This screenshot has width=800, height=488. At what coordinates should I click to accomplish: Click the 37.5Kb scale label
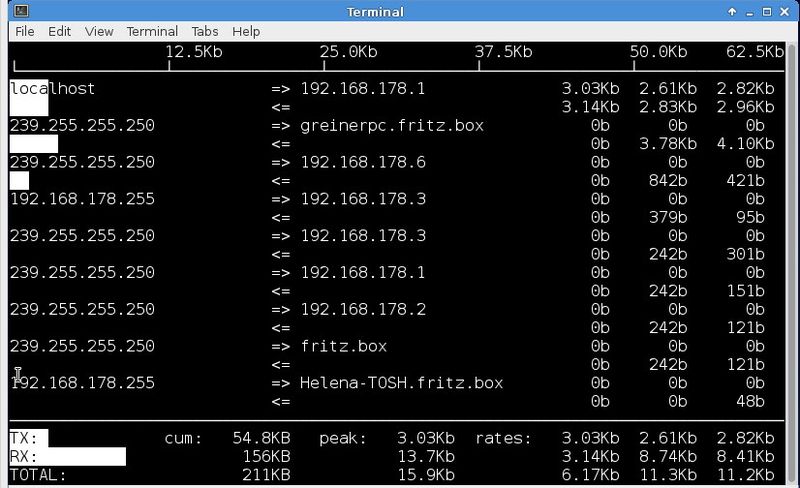(504, 52)
